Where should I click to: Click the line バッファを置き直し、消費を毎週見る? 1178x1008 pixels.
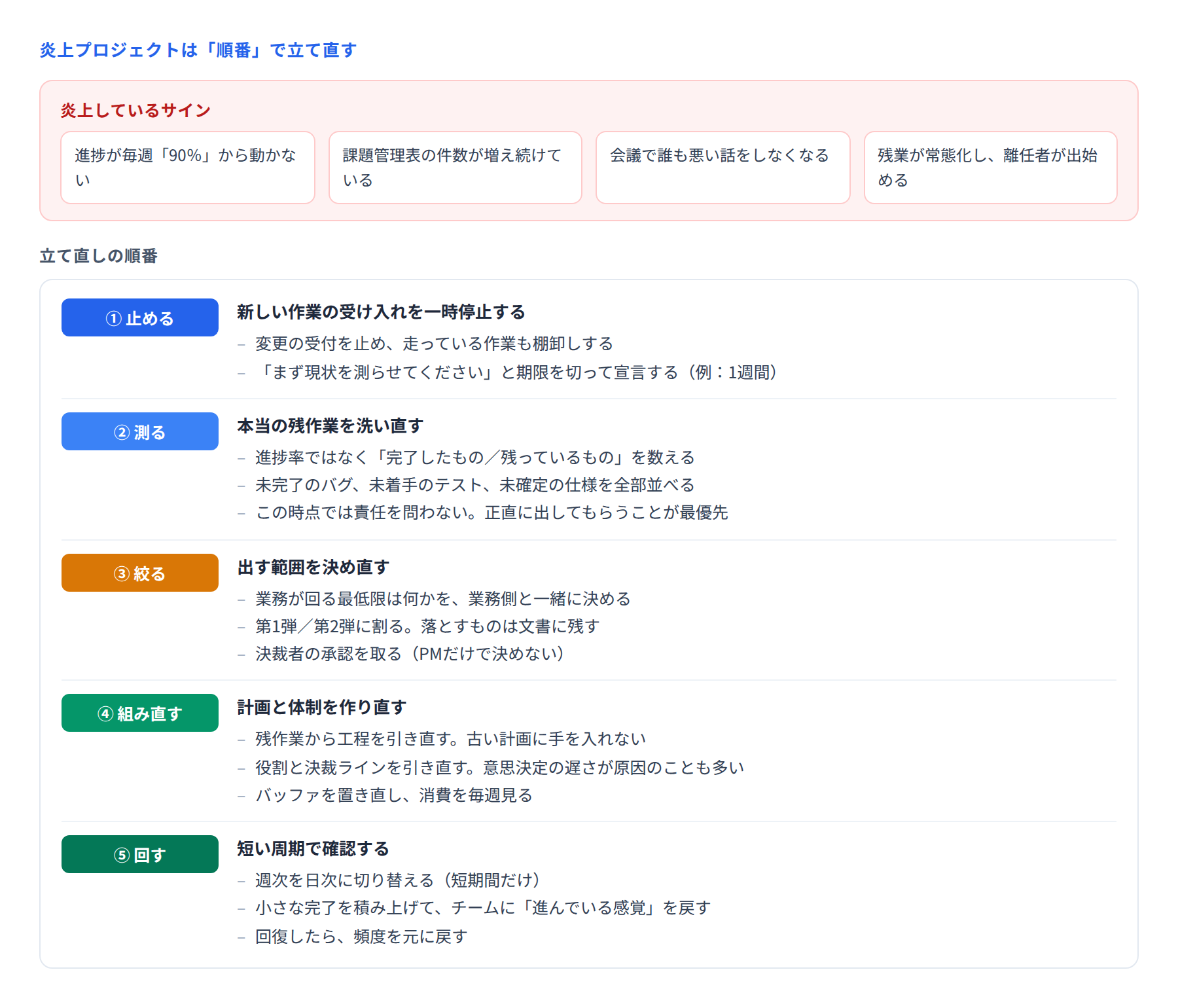[x=394, y=795]
